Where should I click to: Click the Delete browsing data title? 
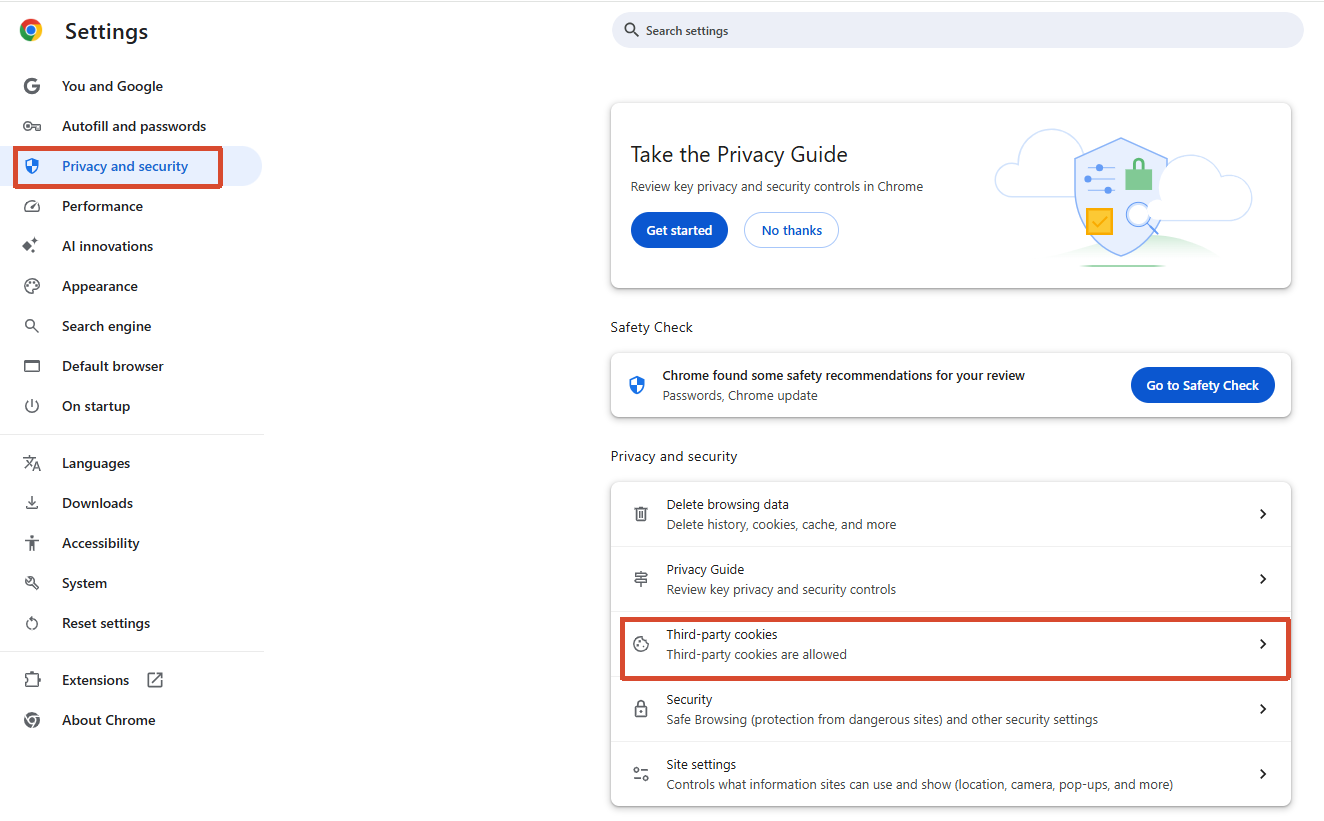tap(727, 504)
